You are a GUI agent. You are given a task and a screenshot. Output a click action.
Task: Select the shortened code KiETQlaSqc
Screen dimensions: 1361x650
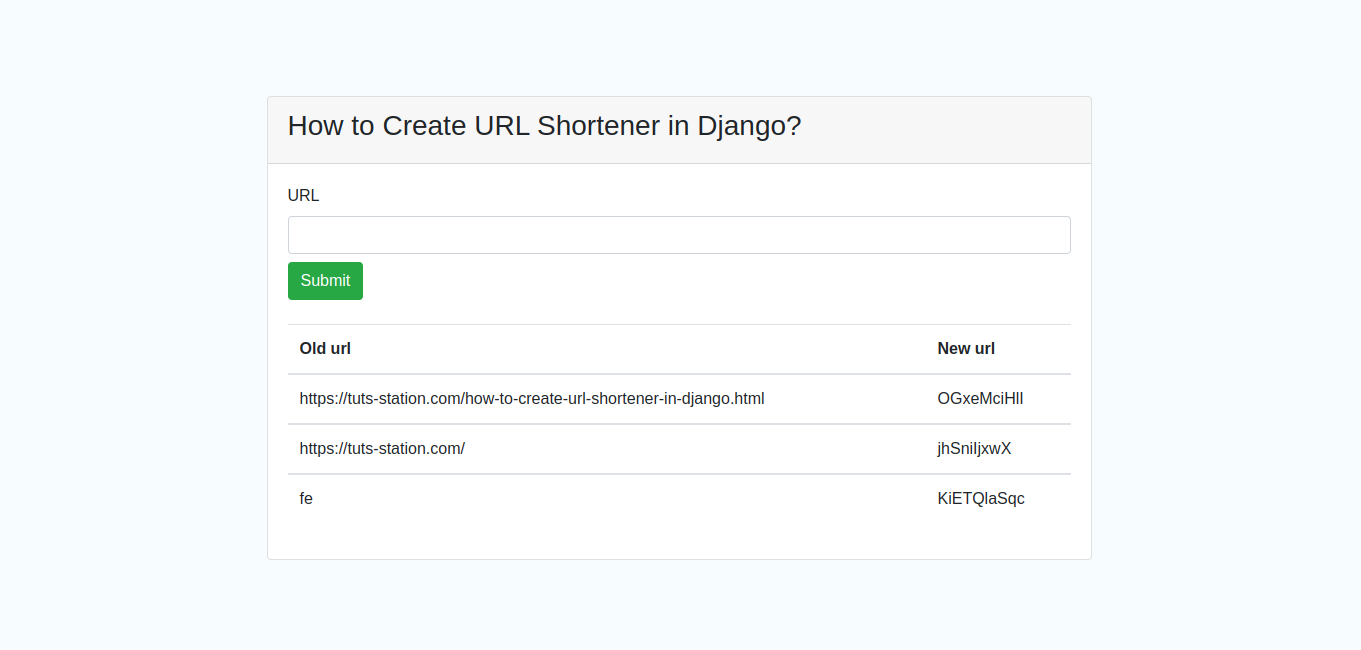(980, 498)
